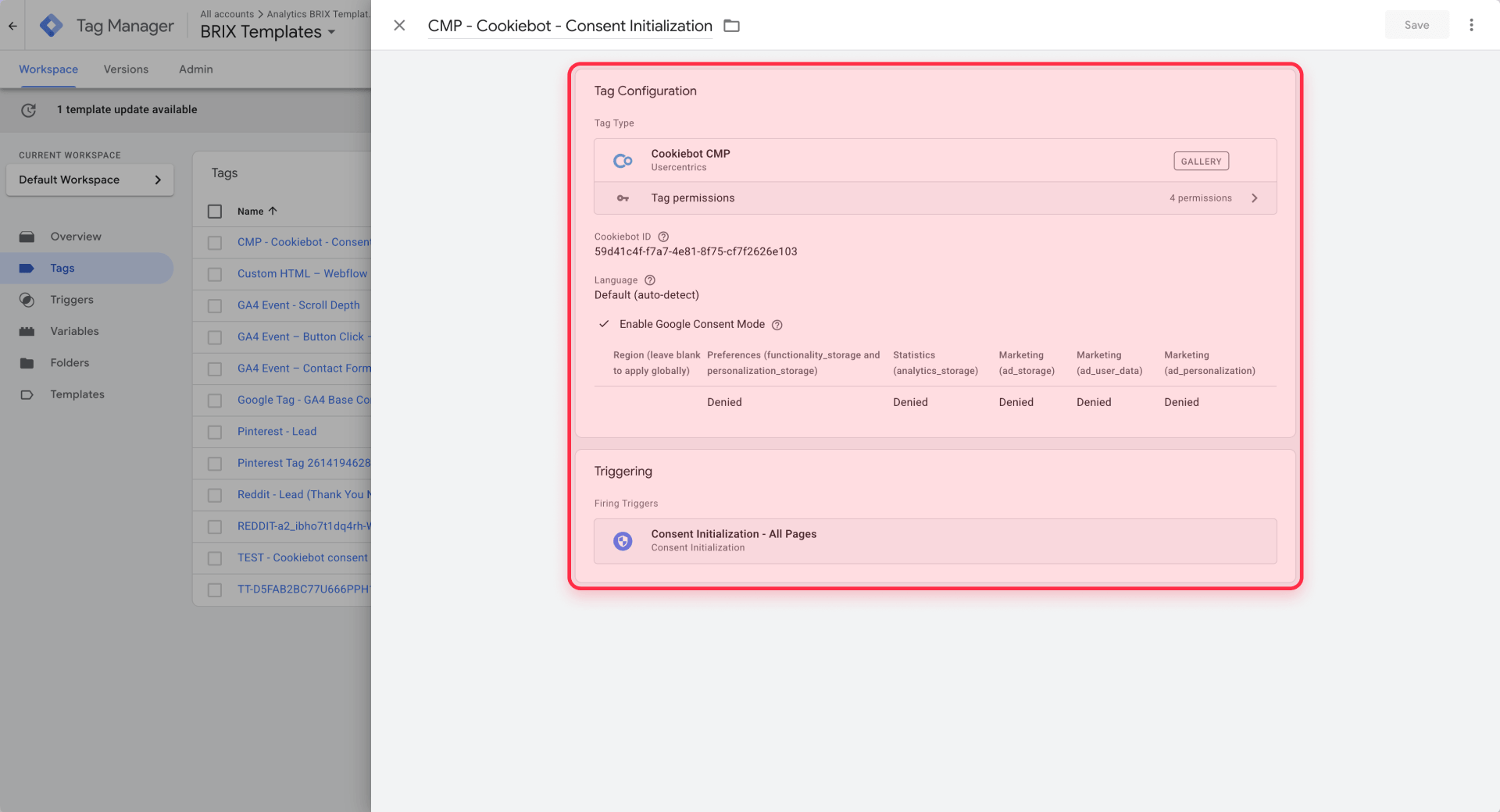
Task: Click the Triggers icon in sidebar
Action: [x=27, y=300]
